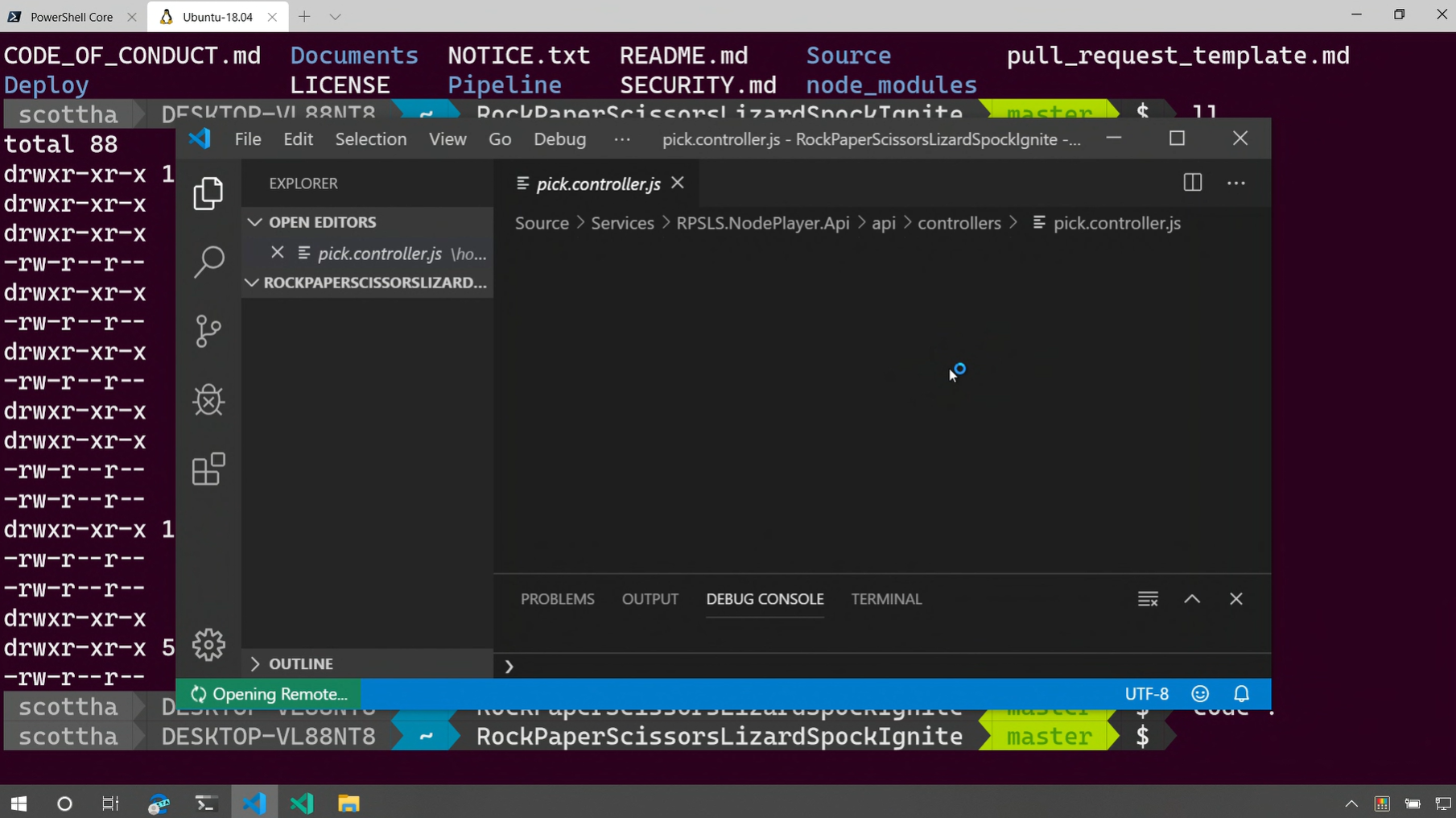Select the Debug Console panel tab
Screen dimensions: 1456x818
pos(765,599)
